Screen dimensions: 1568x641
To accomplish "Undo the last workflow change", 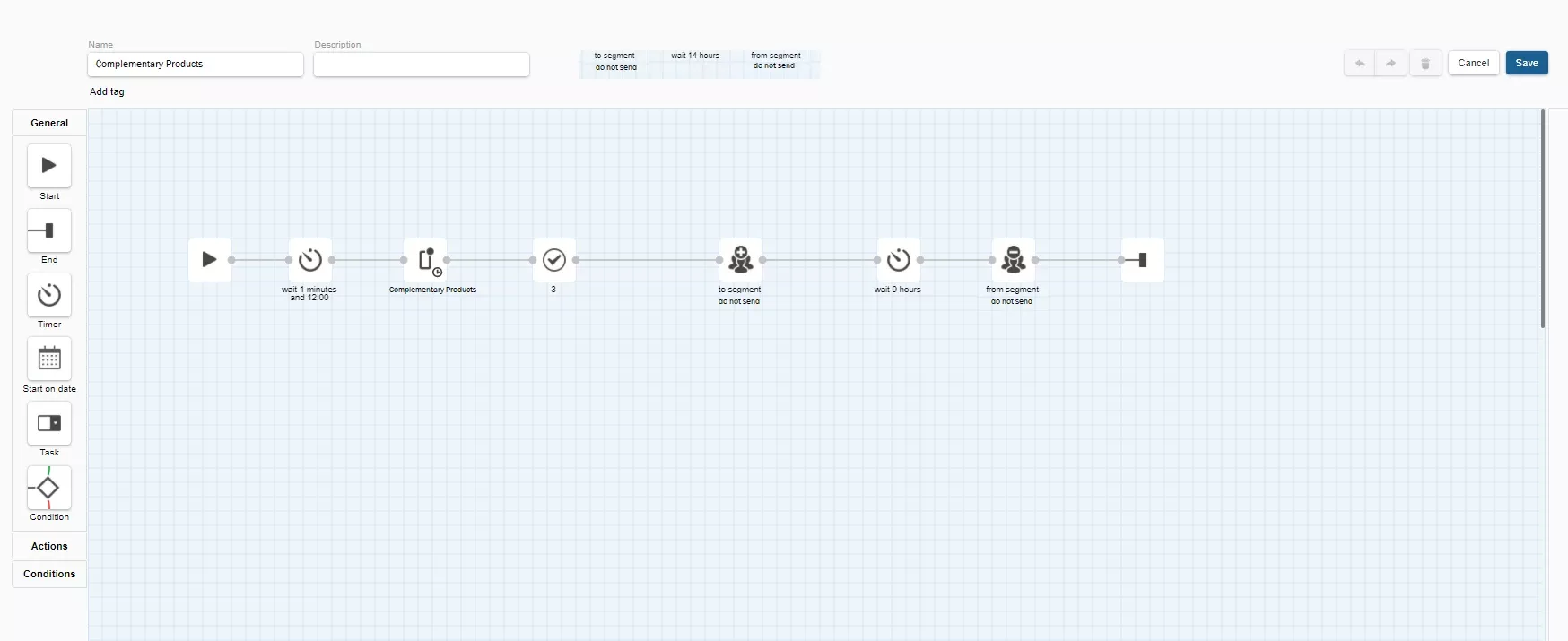I will (x=1360, y=64).
